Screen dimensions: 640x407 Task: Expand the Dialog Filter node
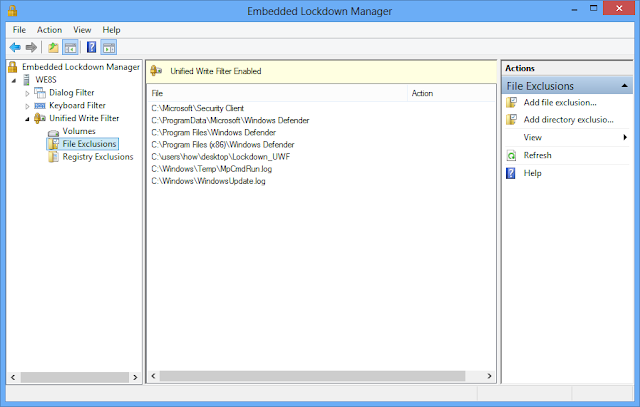click(x=27, y=93)
